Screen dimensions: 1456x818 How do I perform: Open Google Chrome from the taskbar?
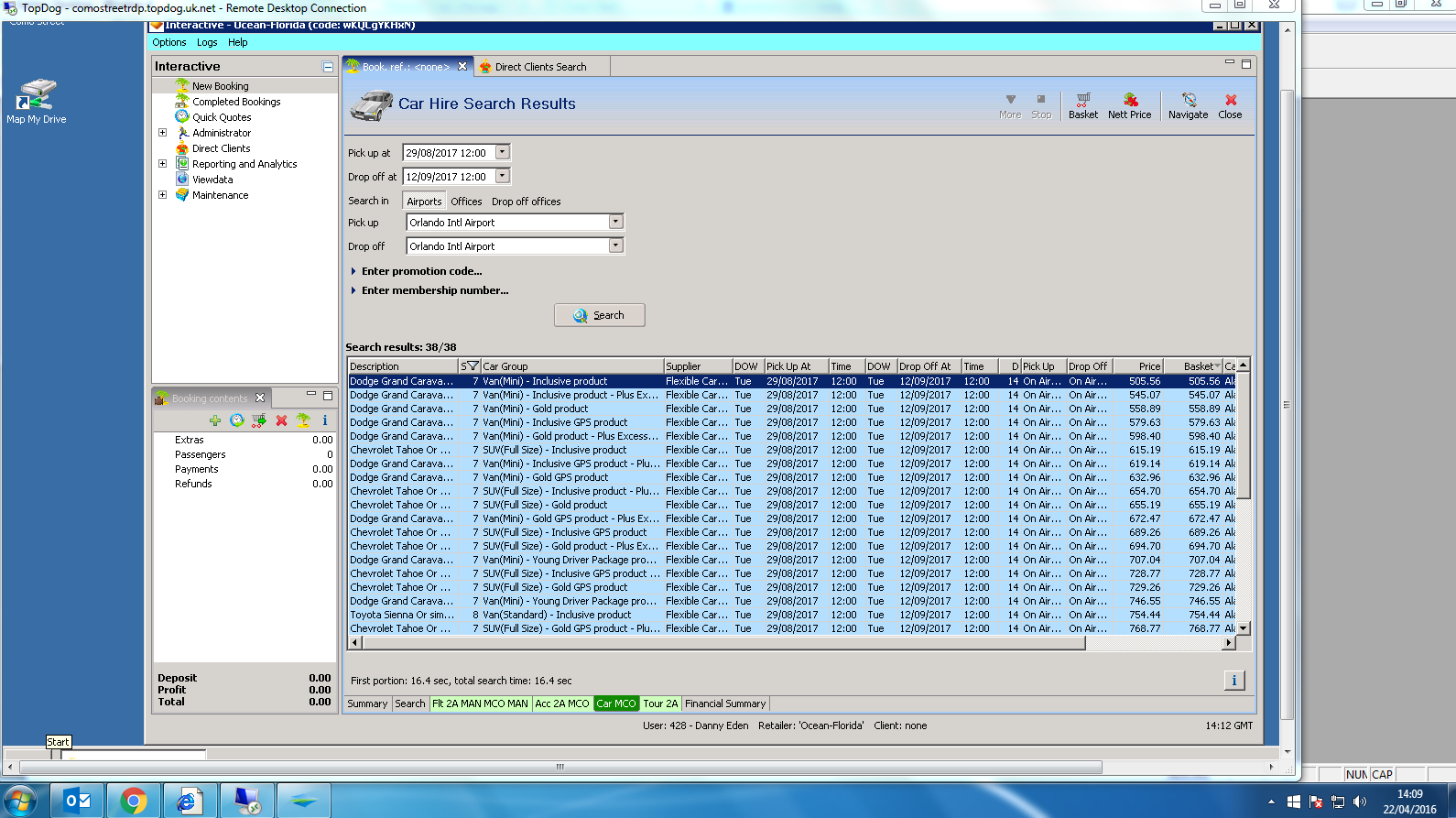(x=134, y=802)
